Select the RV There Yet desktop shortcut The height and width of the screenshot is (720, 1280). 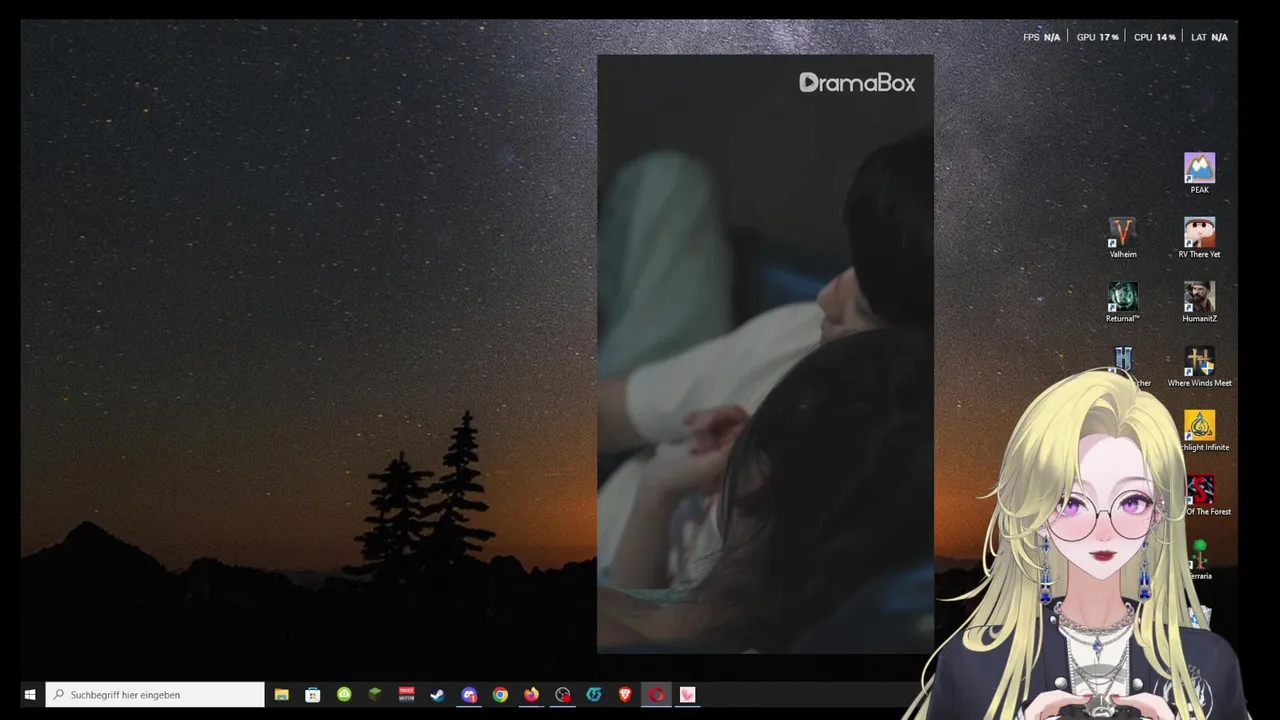tap(1199, 238)
